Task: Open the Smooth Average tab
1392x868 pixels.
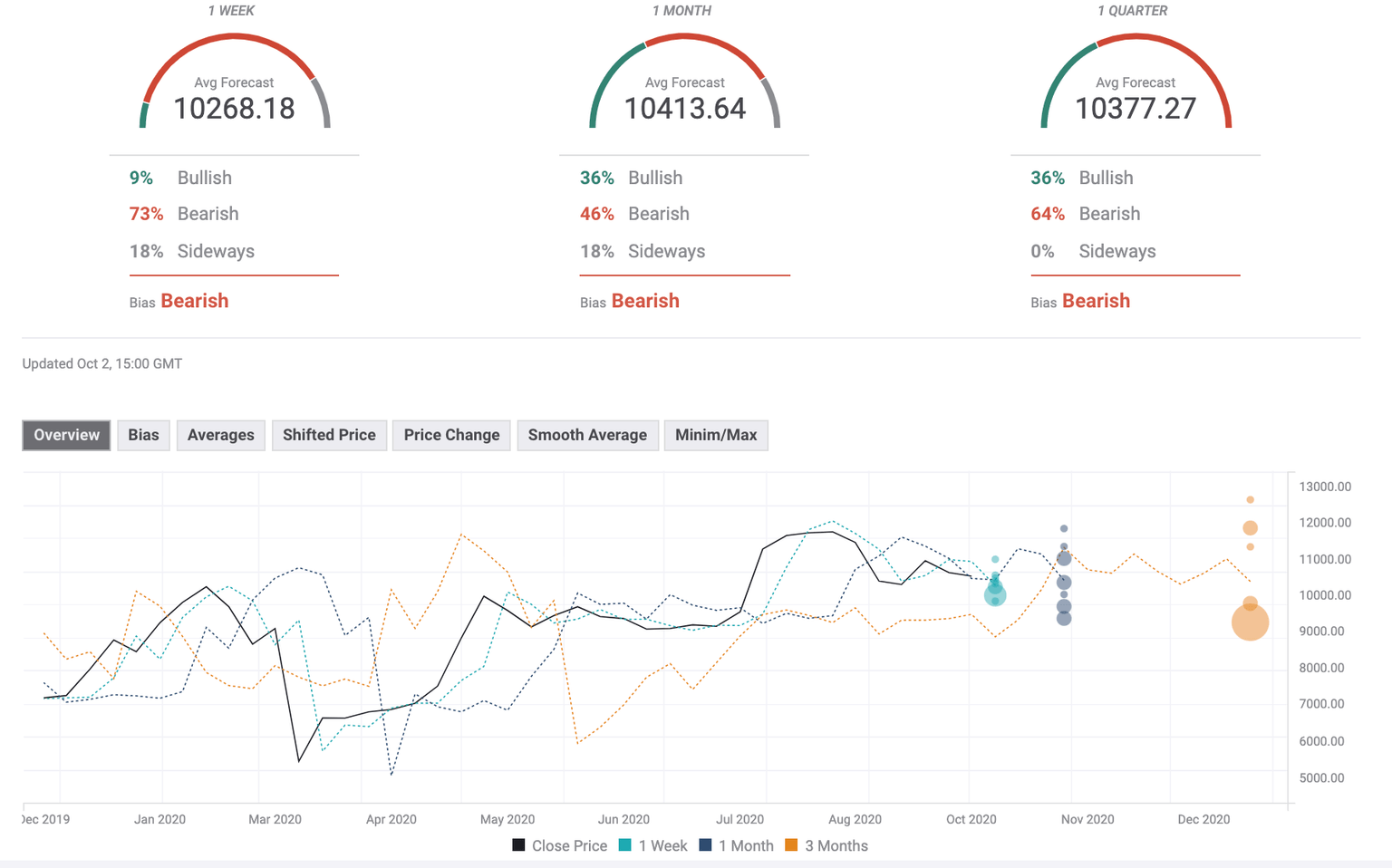Action: [587, 435]
